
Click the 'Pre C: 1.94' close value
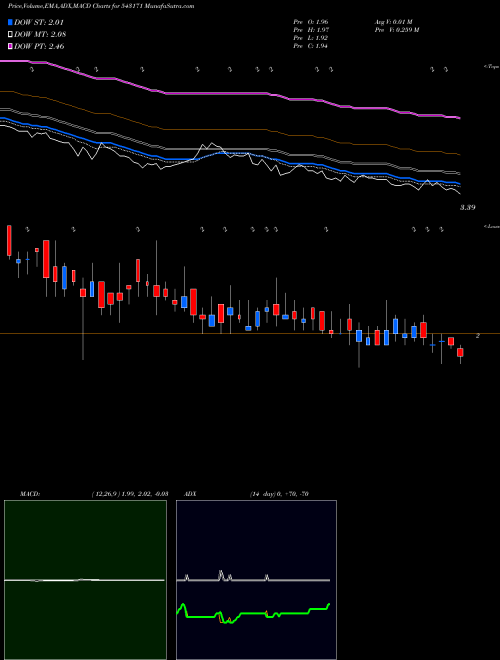tap(311, 46)
